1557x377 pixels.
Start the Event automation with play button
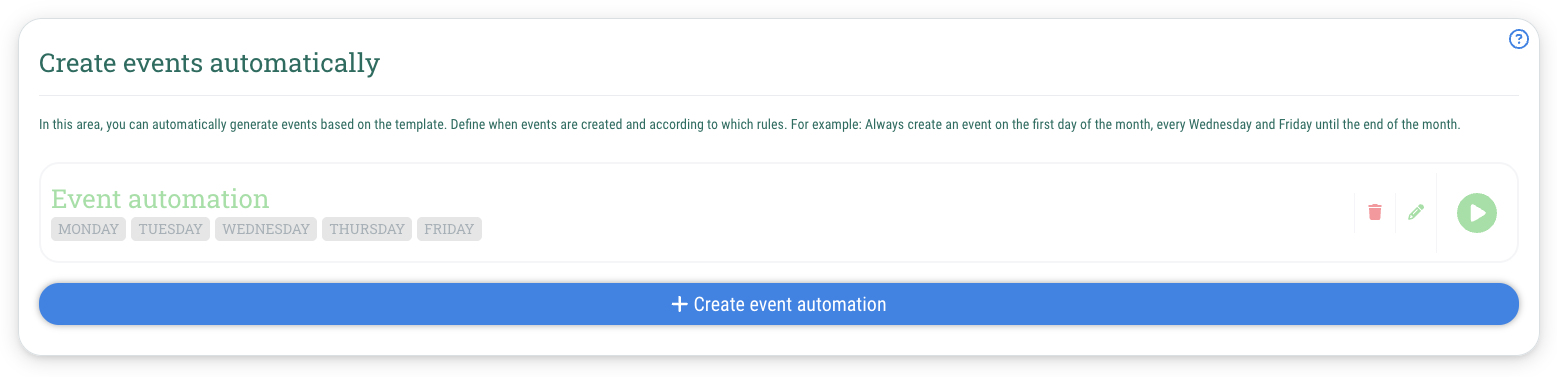pyautogui.click(x=1477, y=213)
